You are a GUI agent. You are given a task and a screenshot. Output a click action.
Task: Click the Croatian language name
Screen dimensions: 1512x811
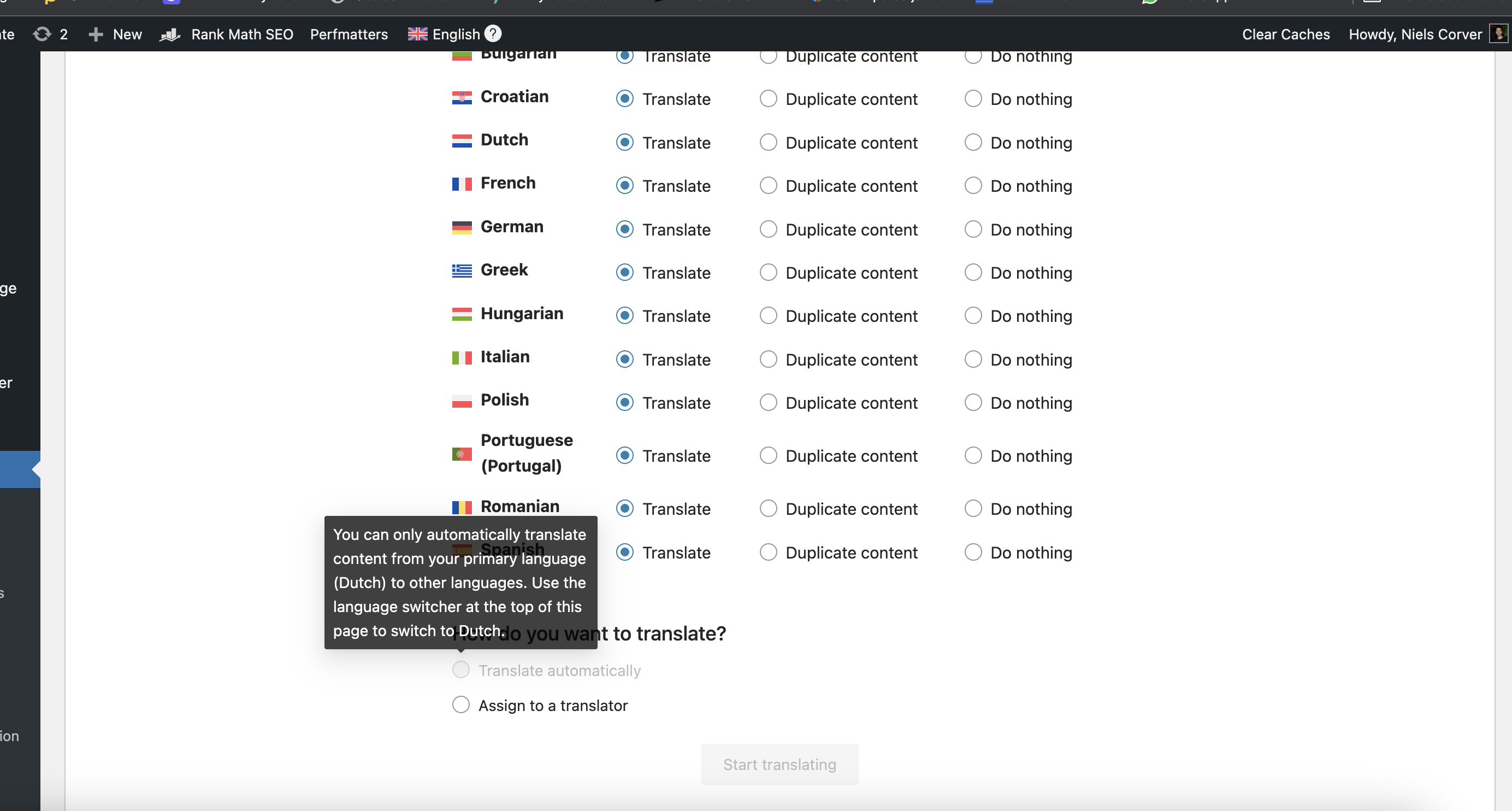click(515, 96)
